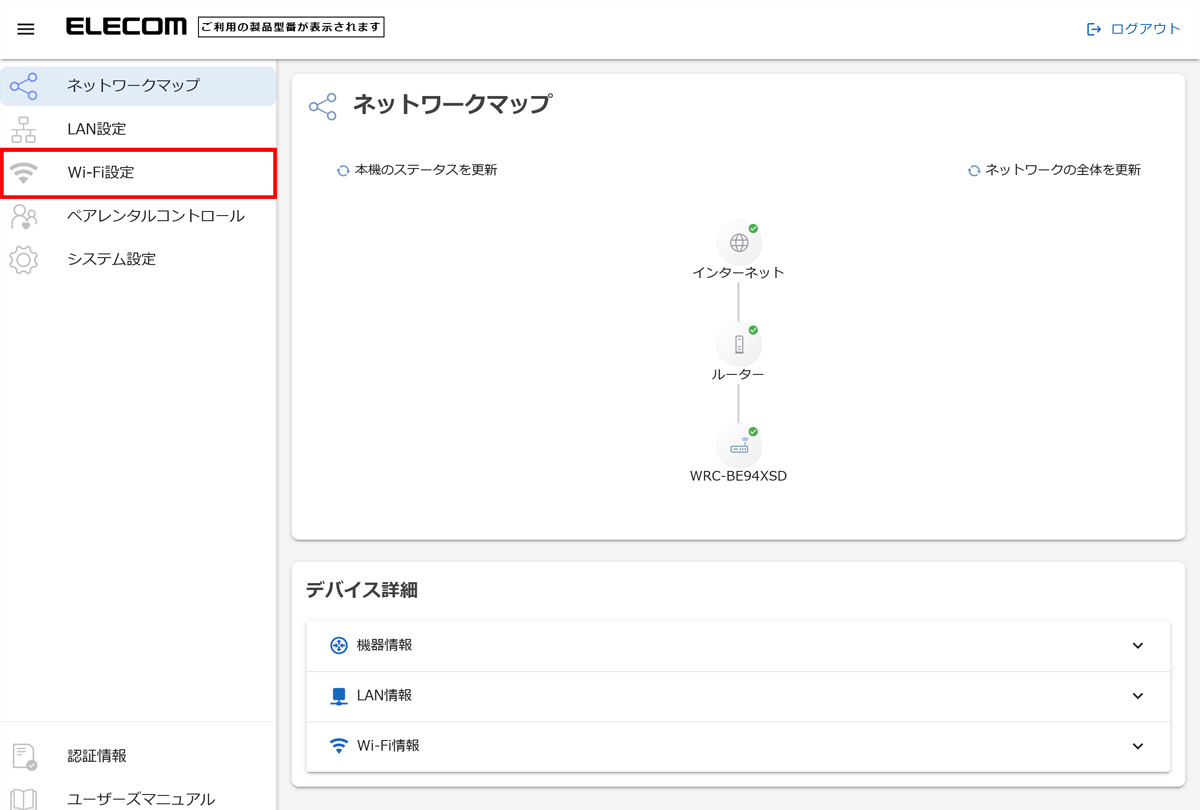
Task: Click the デバイス詳細 heading
Action: (362, 590)
